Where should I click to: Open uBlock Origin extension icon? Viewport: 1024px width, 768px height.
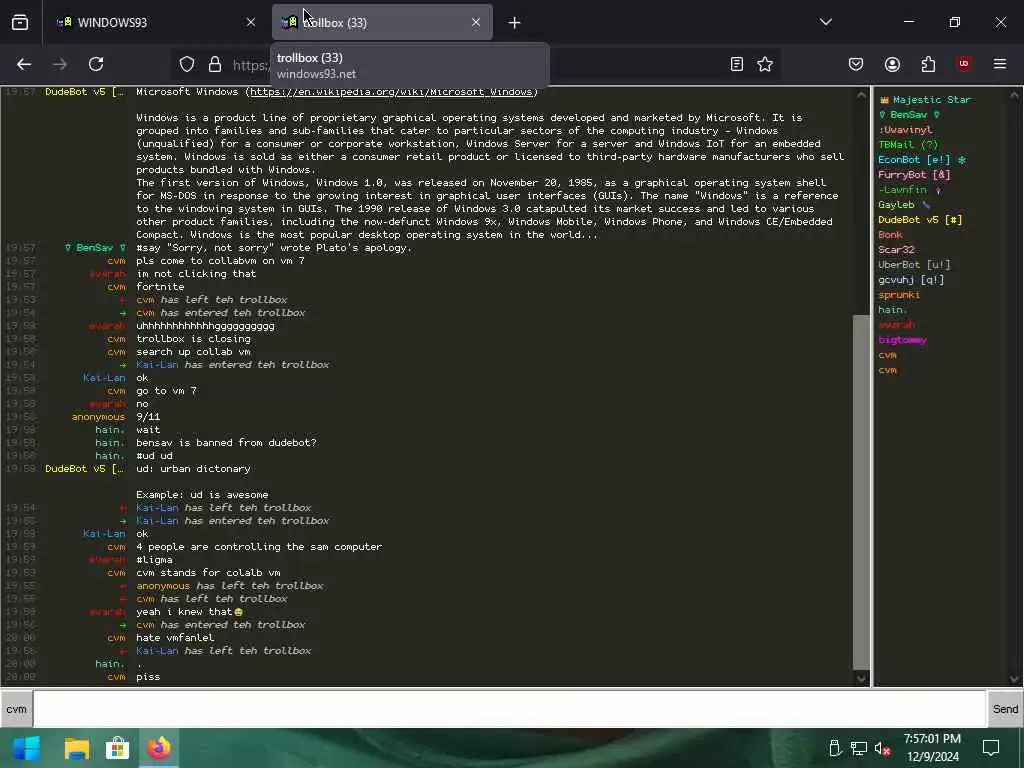[x=964, y=64]
